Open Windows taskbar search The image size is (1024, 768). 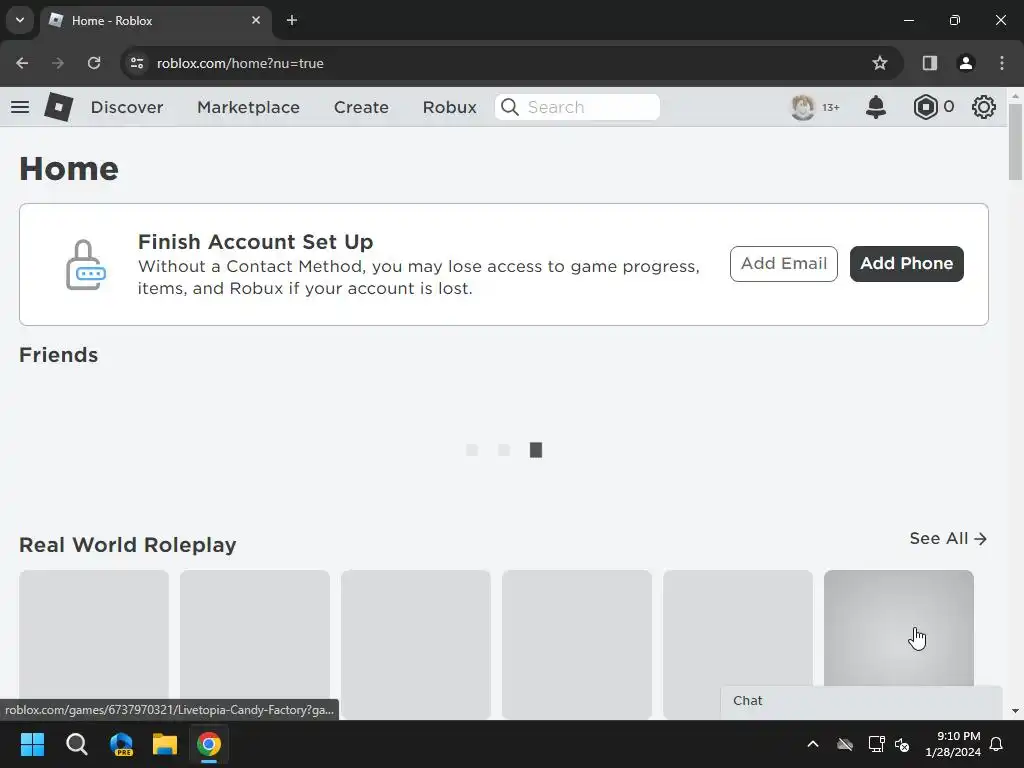[x=76, y=744]
